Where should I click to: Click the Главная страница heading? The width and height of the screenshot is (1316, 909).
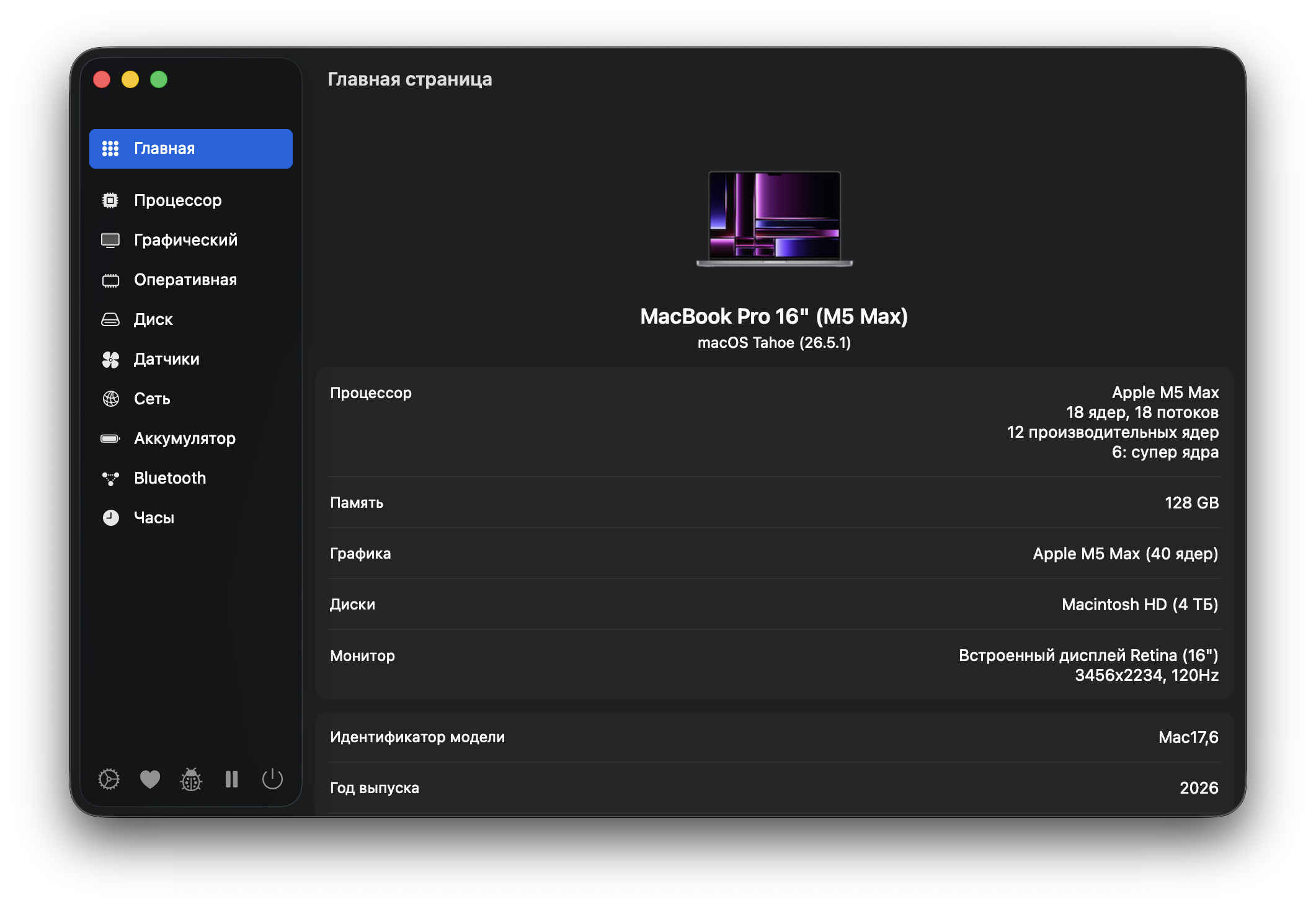pyautogui.click(x=410, y=79)
